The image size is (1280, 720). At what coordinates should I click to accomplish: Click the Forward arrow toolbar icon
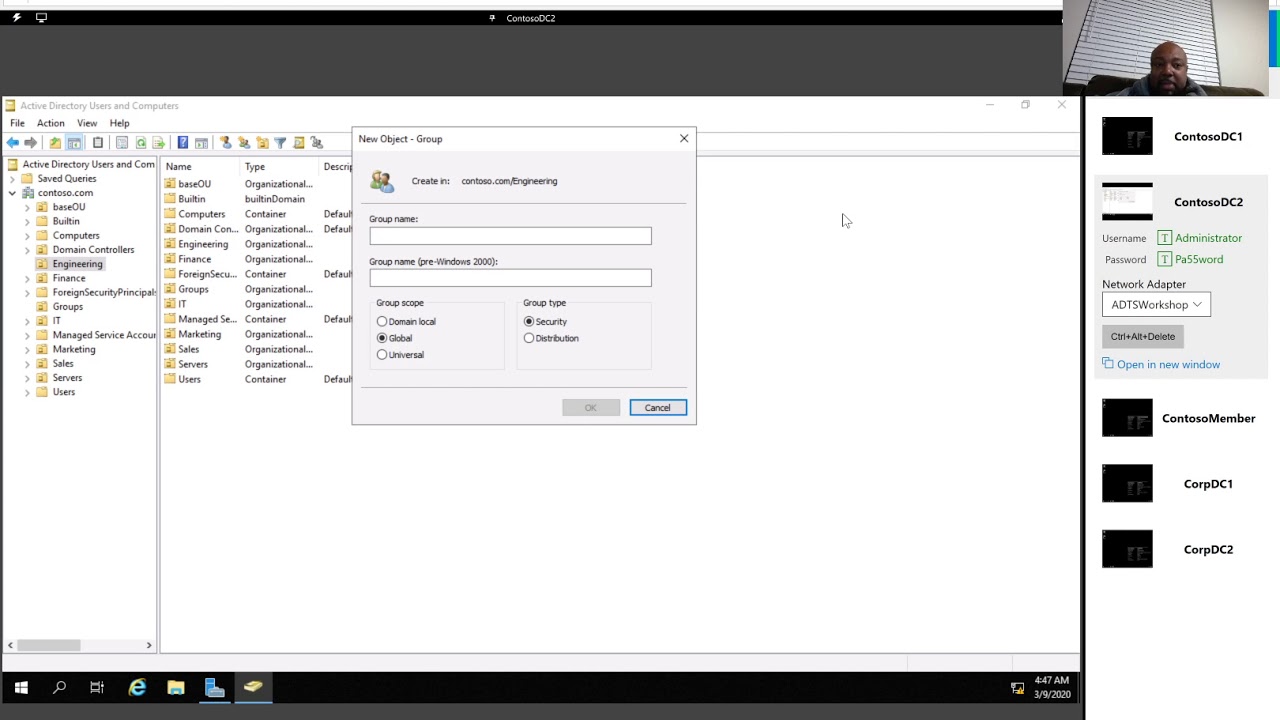click(31, 143)
